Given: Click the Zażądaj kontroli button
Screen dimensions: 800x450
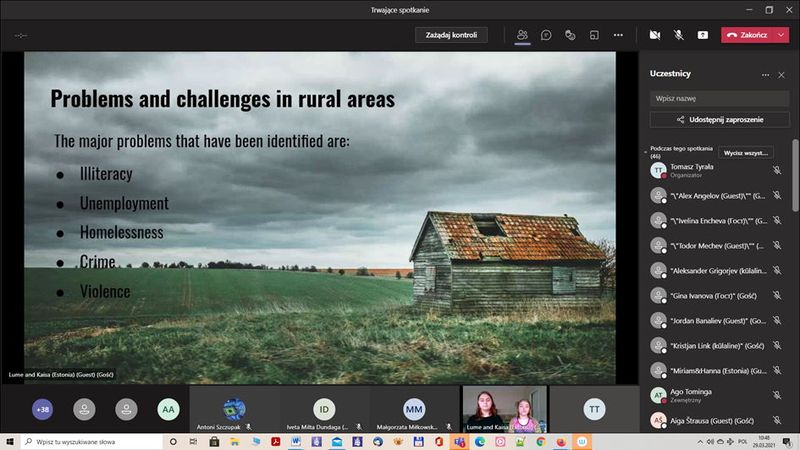Looking at the screenshot, I should pyautogui.click(x=451, y=35).
